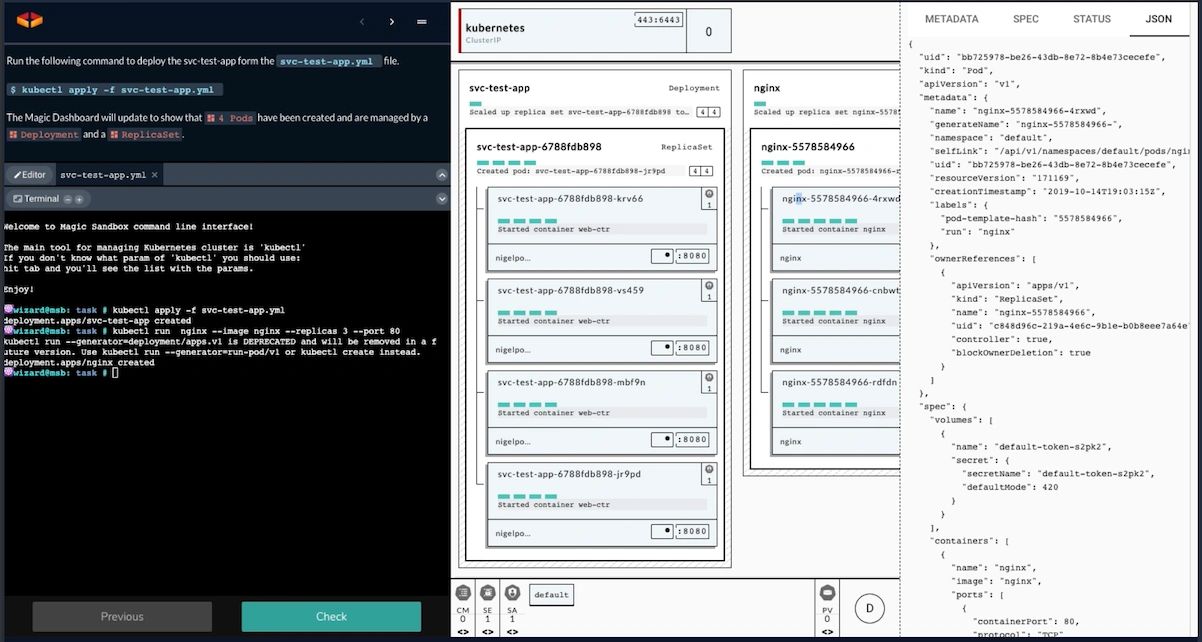This screenshot has height=642, width=1202.
Task: Open the hamburger menu in the header
Action: tap(422, 21)
